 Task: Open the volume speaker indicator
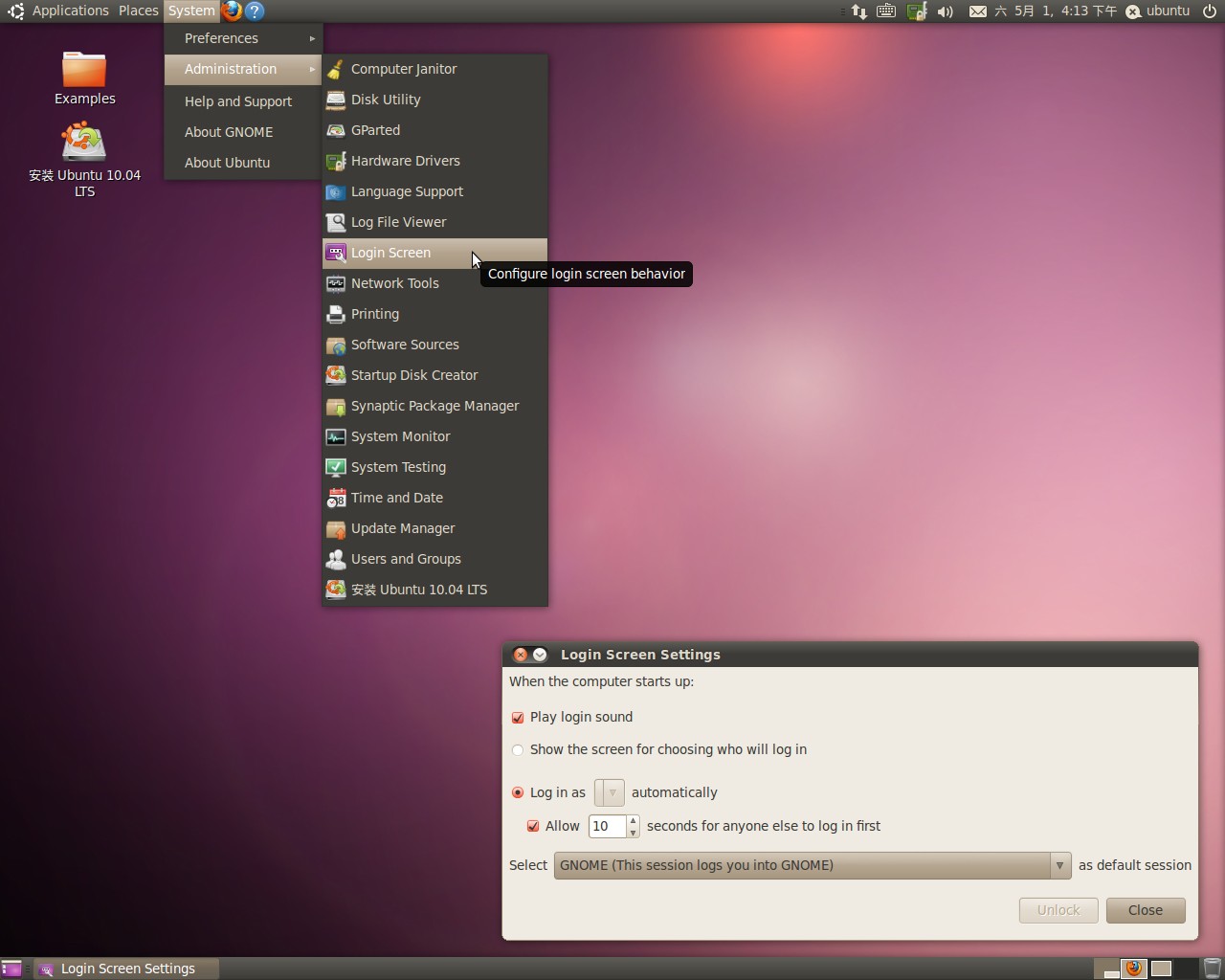pyautogui.click(x=945, y=11)
